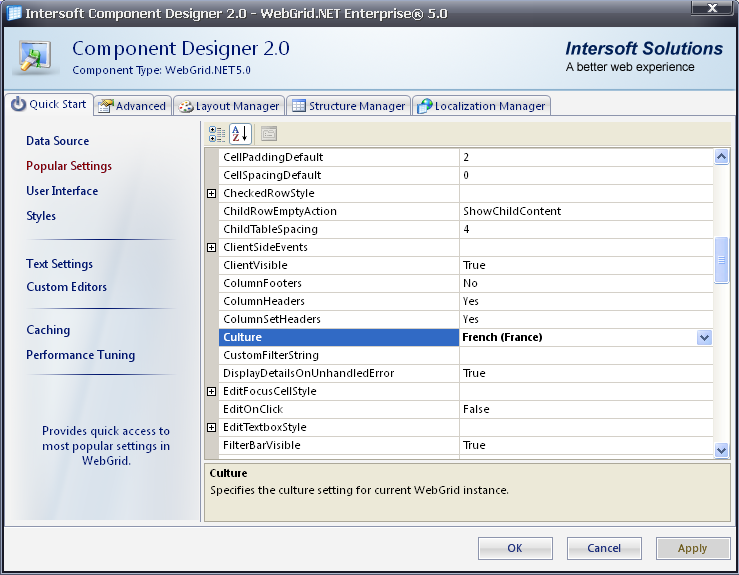Click the Advanced tab pencil icon

click(105, 106)
